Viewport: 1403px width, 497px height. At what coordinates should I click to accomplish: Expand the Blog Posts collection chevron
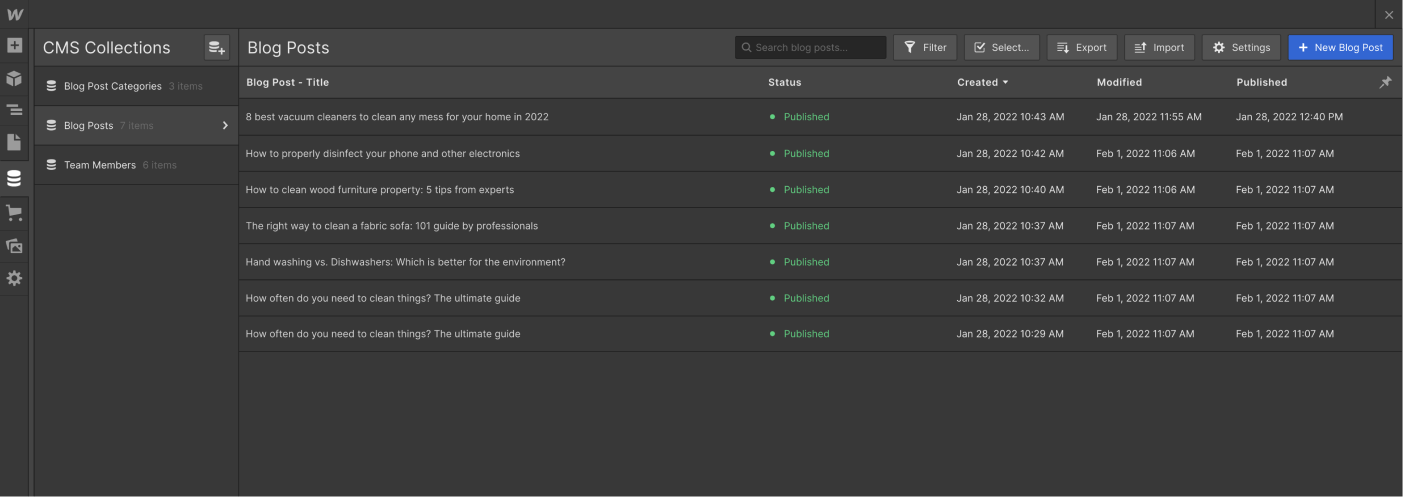tap(225, 126)
